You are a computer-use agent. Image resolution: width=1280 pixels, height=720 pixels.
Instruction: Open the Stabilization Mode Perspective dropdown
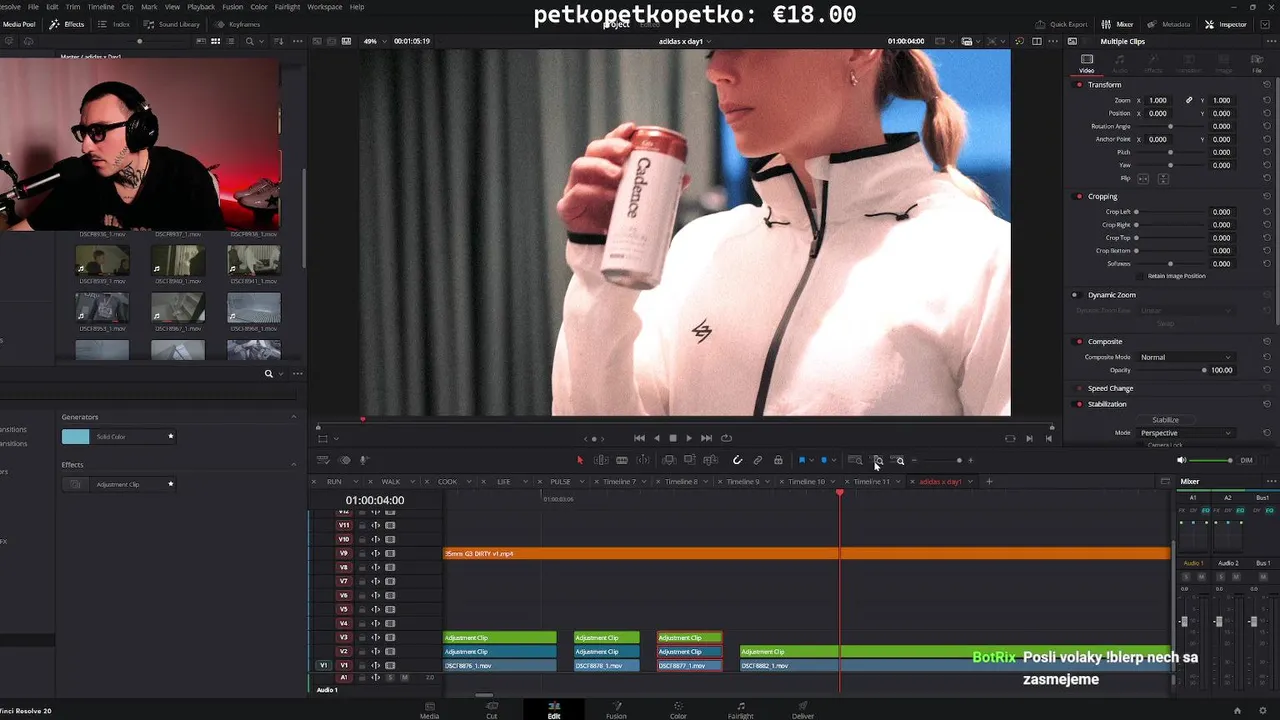pyautogui.click(x=1186, y=433)
